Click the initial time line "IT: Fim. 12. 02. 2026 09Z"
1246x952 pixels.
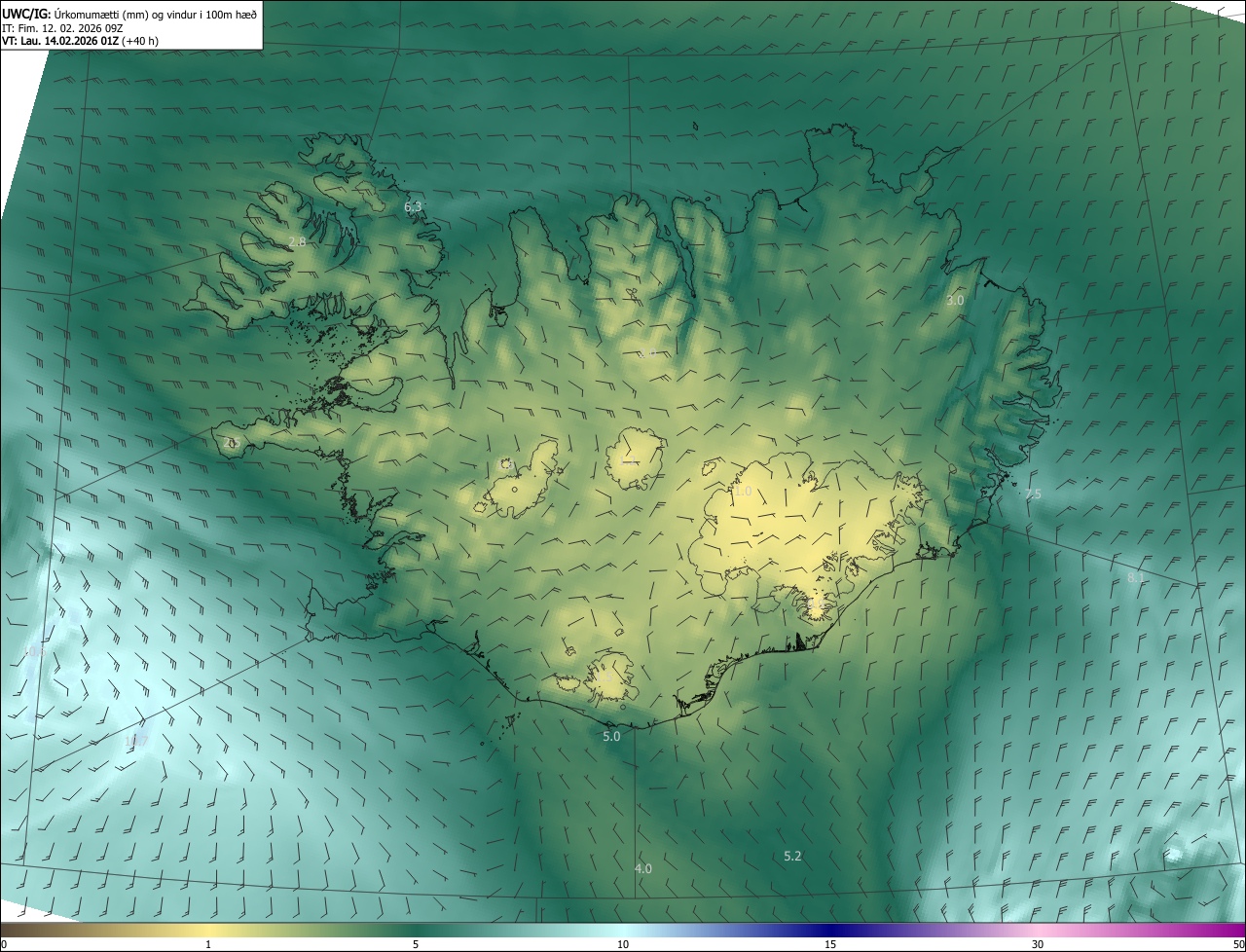[63, 27]
